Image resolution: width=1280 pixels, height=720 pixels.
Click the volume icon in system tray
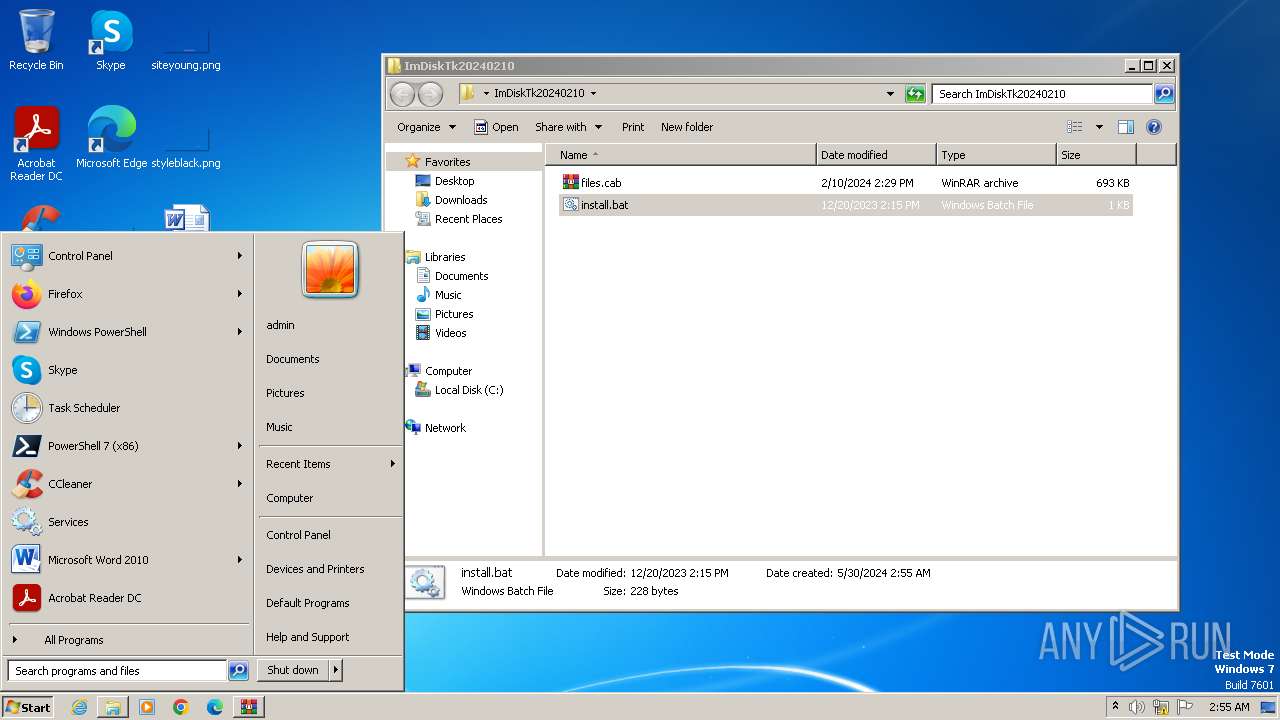[x=1137, y=707]
